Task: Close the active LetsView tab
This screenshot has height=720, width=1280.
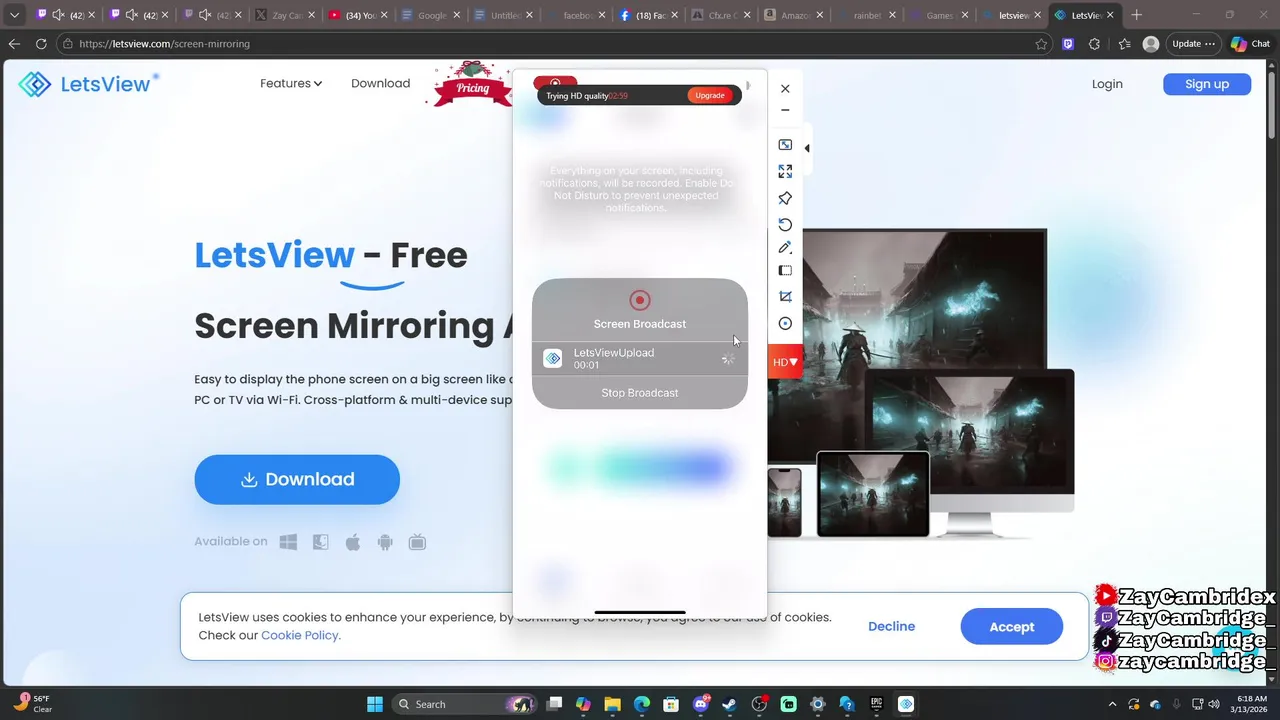Action: point(1110,15)
